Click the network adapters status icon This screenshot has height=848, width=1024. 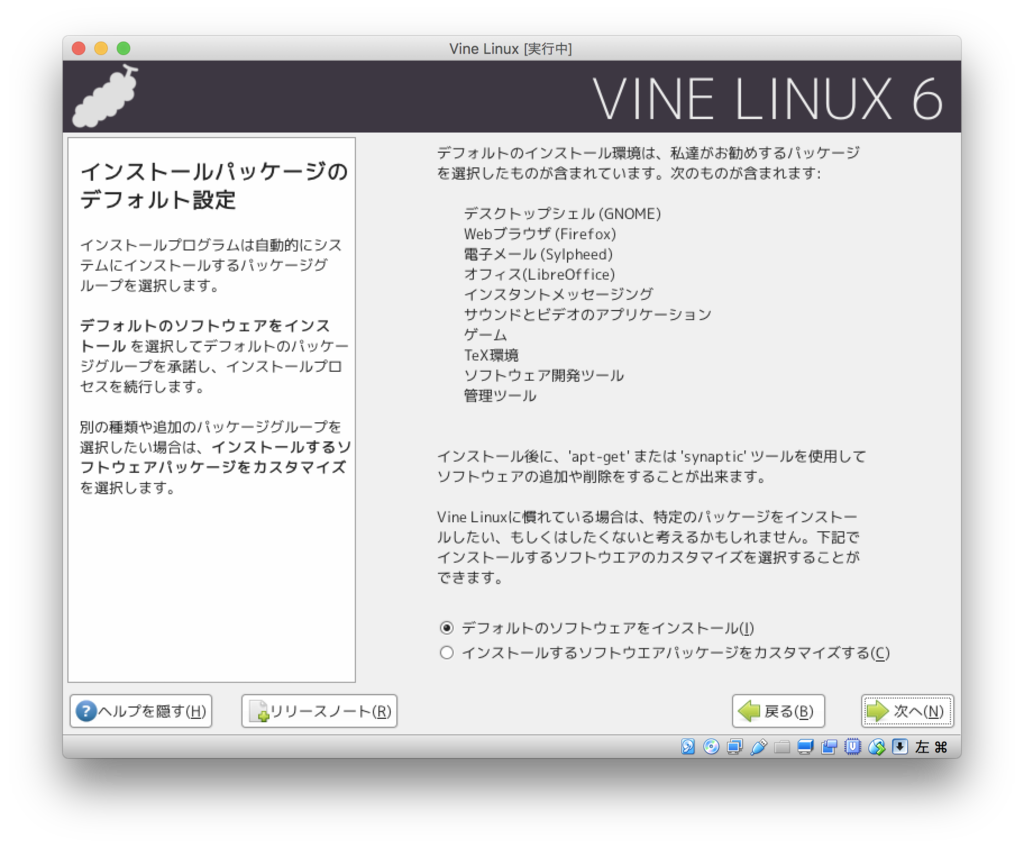click(x=735, y=747)
